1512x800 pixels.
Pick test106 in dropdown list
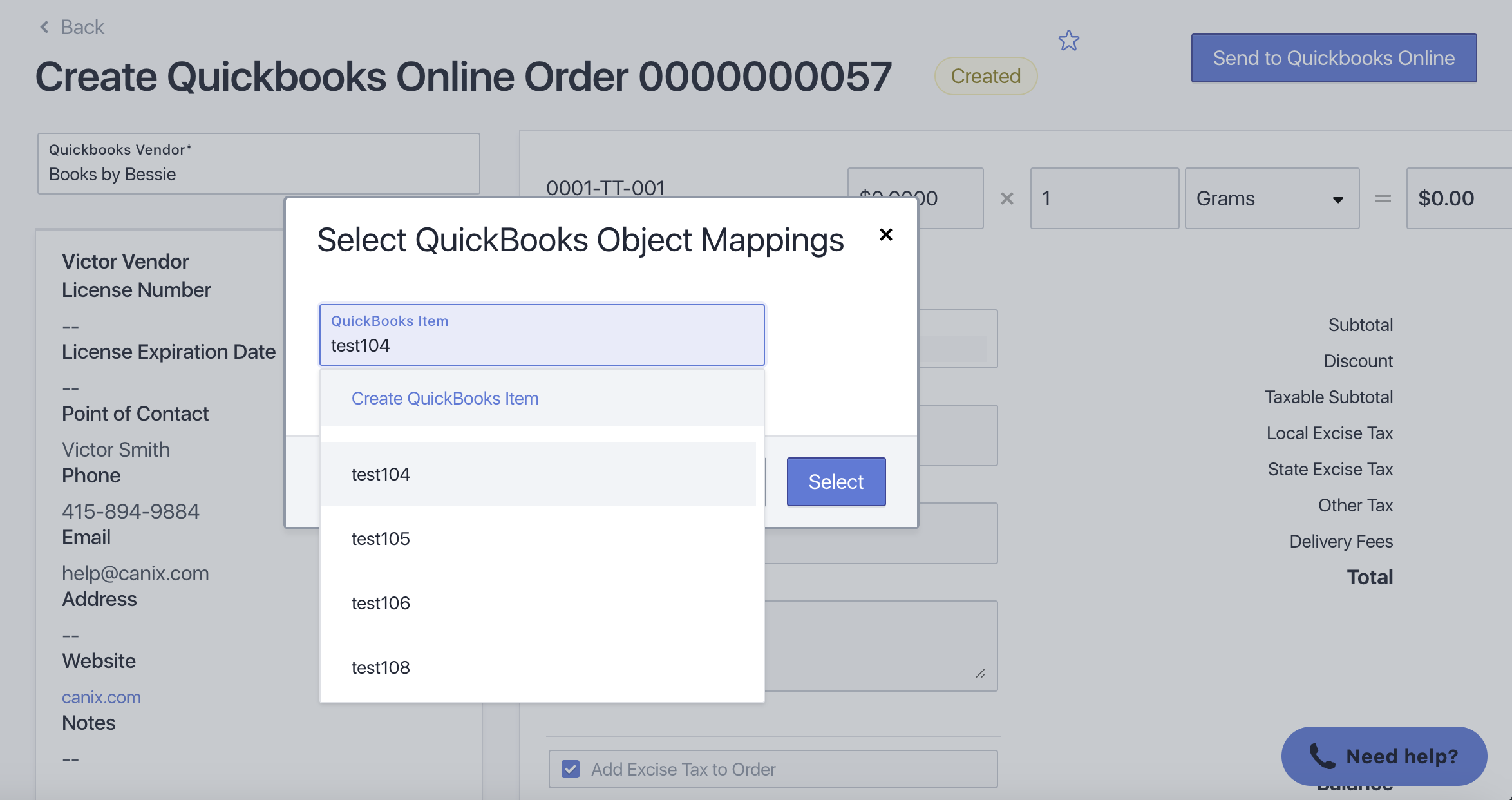[x=381, y=604]
